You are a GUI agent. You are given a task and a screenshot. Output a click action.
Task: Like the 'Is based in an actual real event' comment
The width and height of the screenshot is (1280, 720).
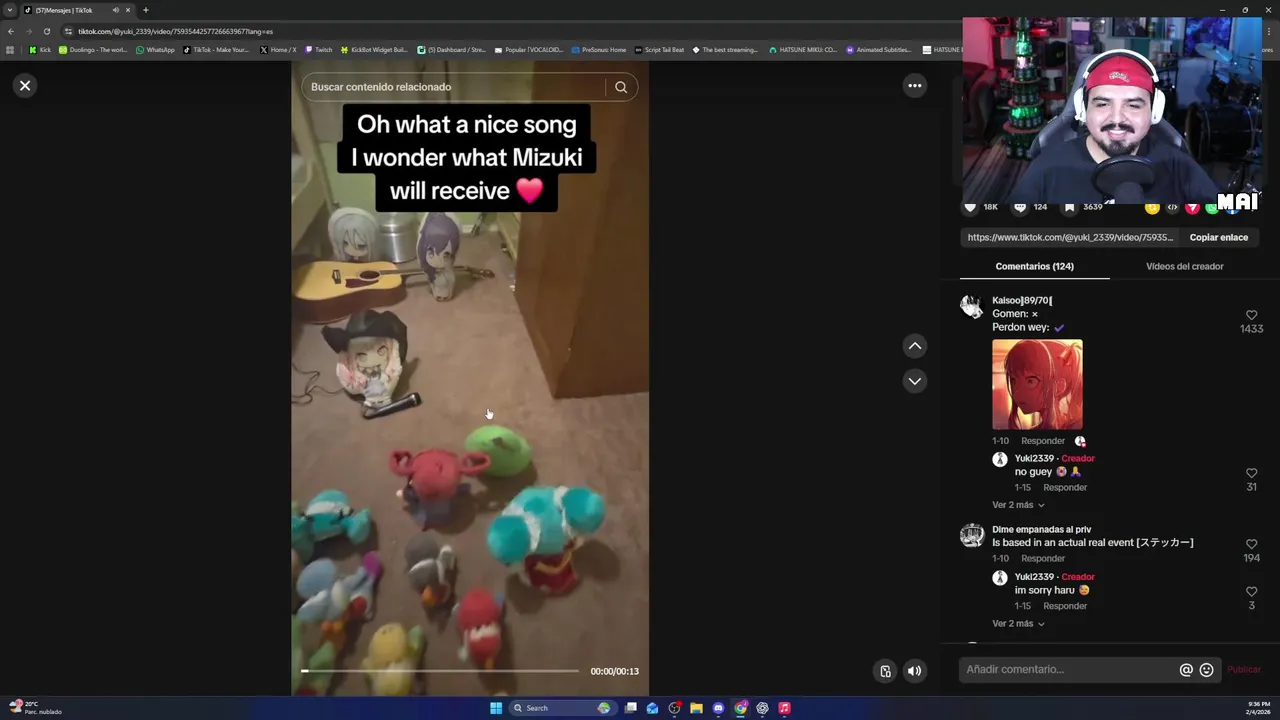[1251, 544]
